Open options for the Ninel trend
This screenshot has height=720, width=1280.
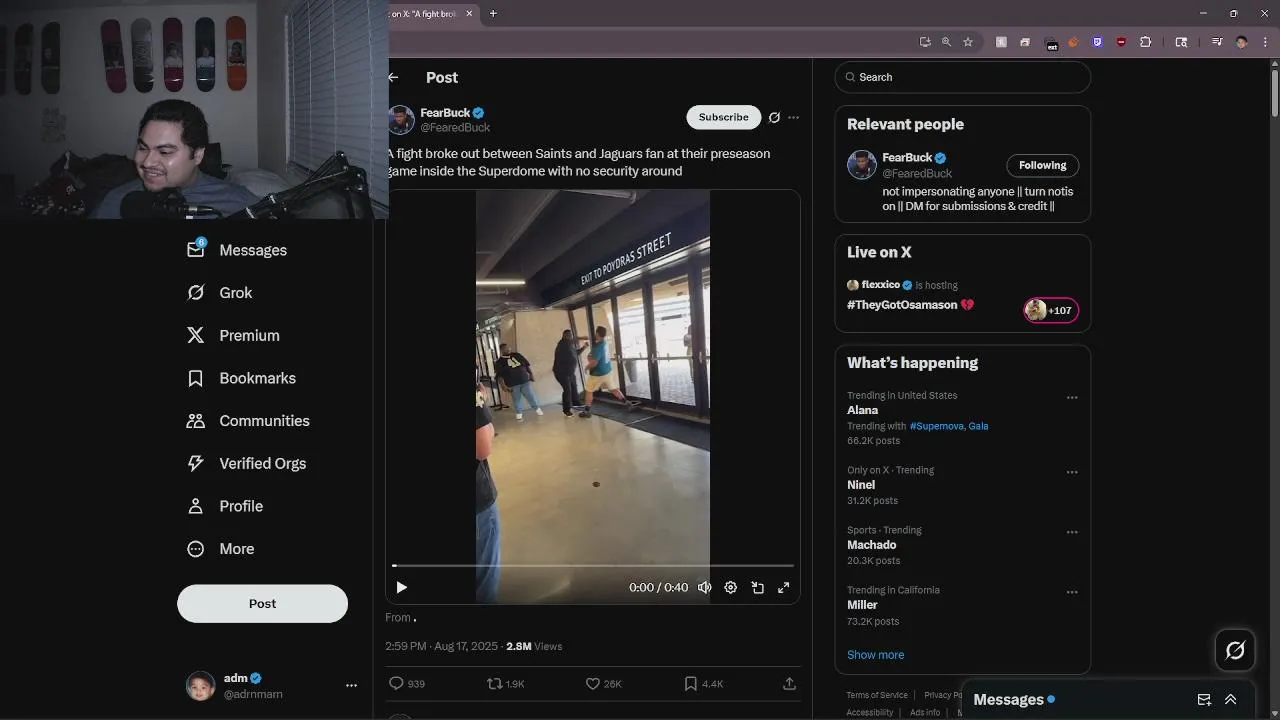tap(1072, 472)
